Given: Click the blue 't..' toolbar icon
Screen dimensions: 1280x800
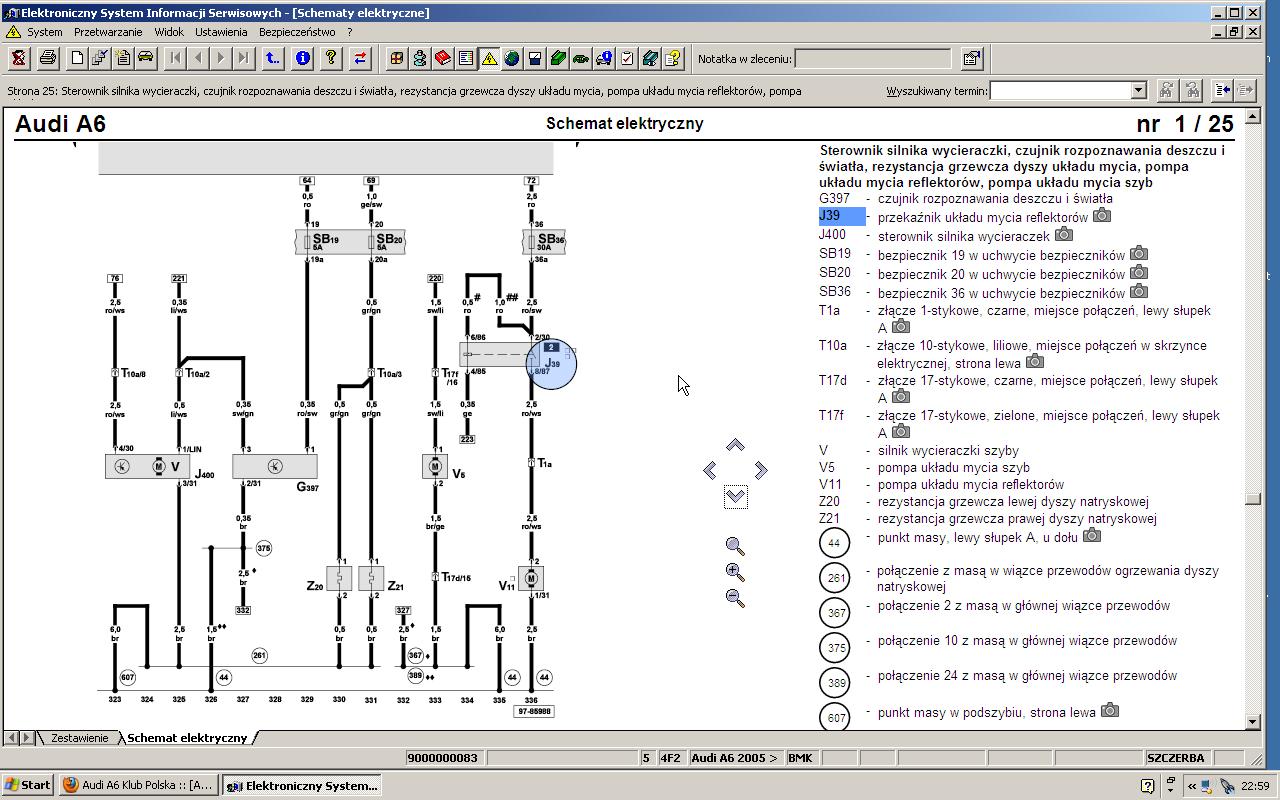Looking at the screenshot, I should point(272,58).
